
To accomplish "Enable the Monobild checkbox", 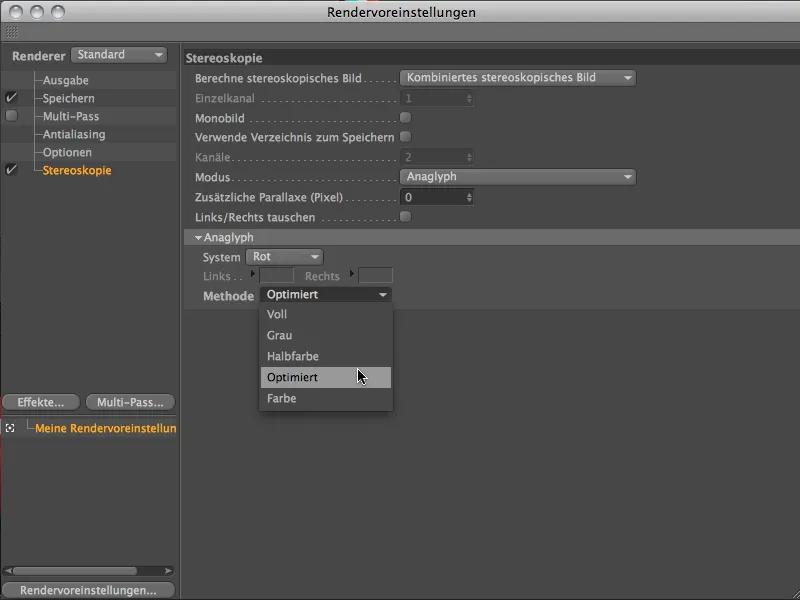I will (405, 117).
